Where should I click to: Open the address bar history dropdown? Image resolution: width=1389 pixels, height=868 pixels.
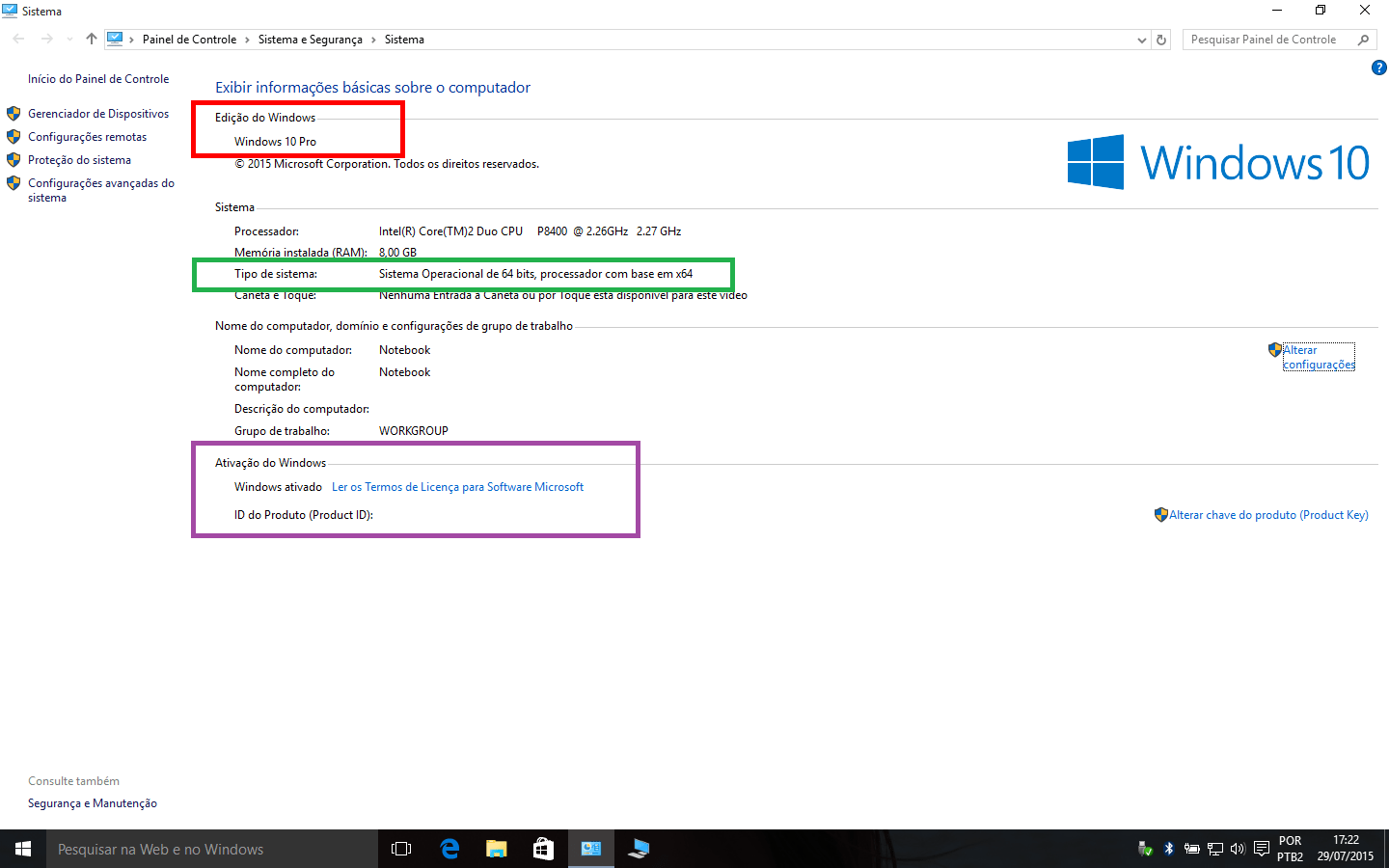(x=1142, y=40)
